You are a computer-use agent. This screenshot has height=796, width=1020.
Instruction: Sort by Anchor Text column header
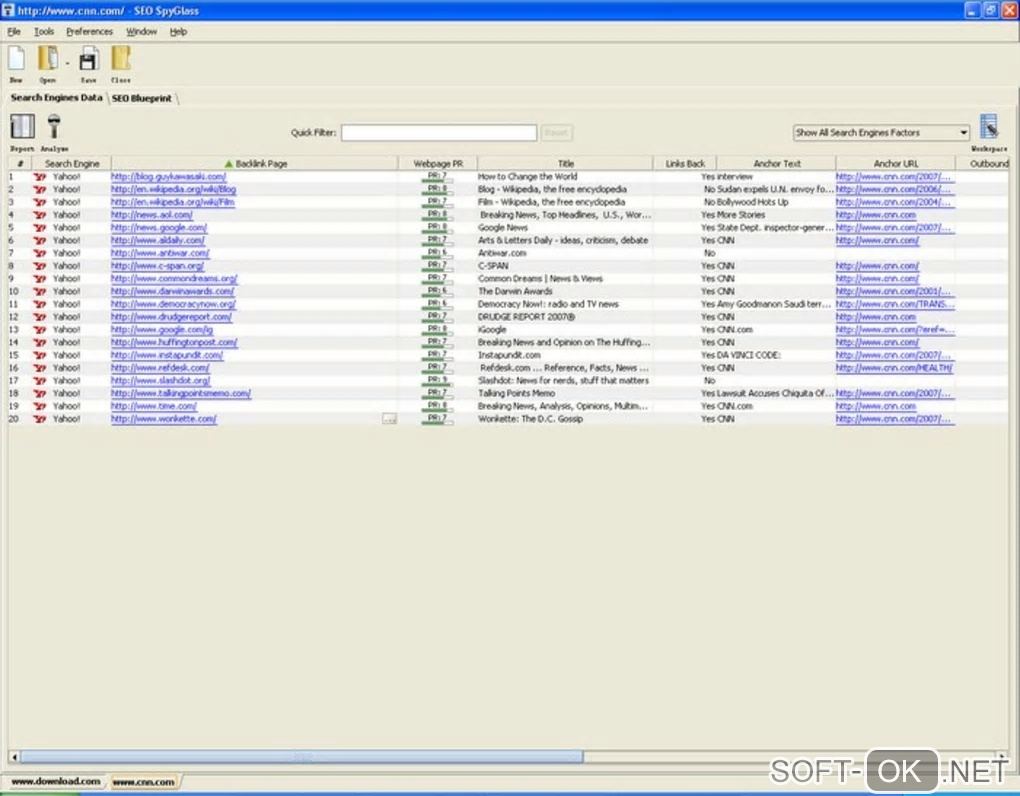[x=777, y=164]
